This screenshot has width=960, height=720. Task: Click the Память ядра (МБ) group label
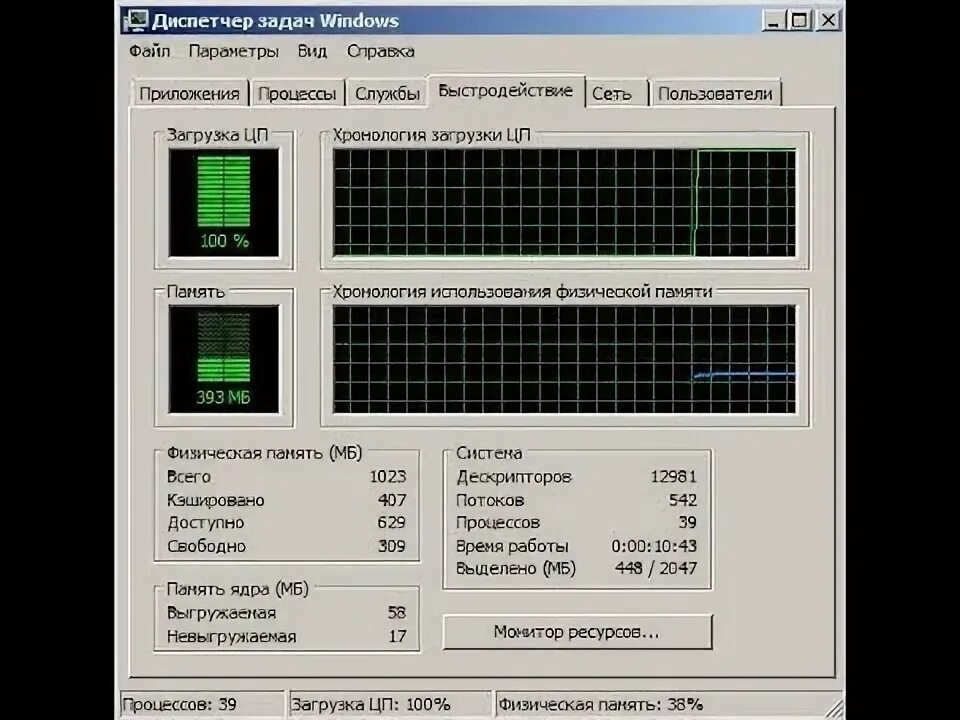[238, 589]
